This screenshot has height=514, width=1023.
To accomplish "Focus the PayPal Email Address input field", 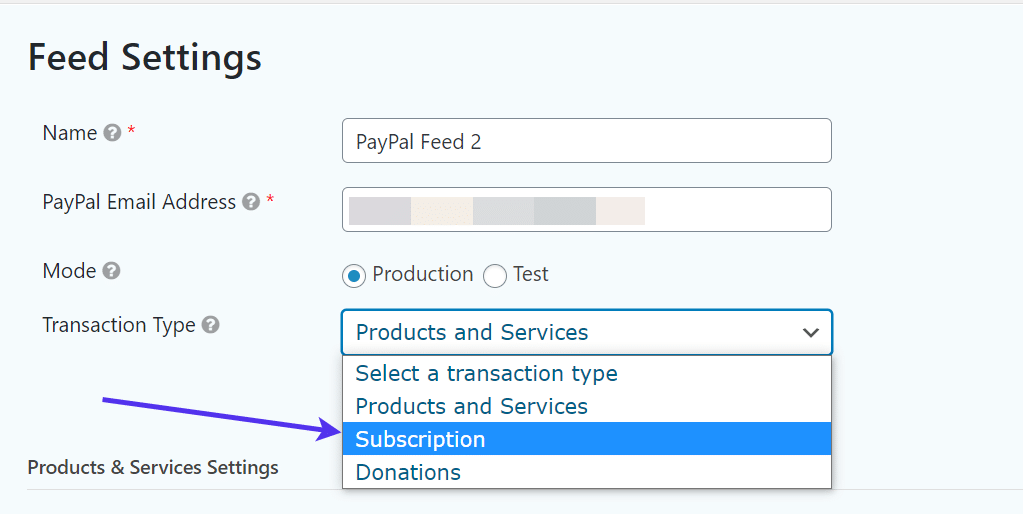I will [x=586, y=210].
